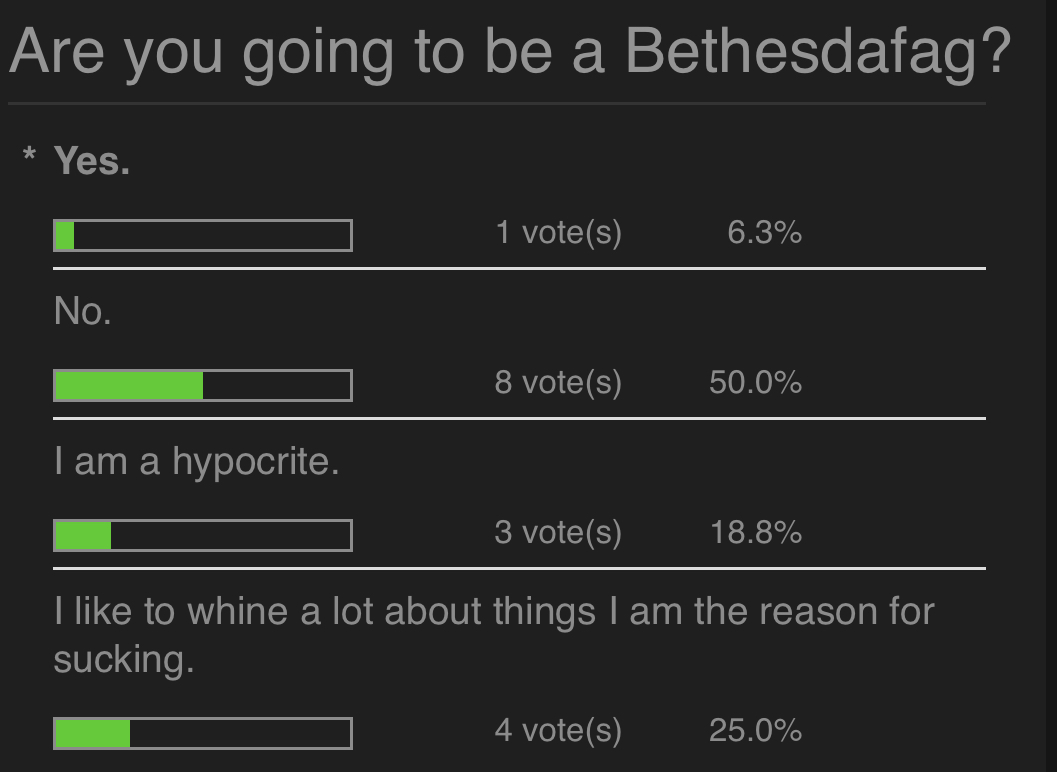Click the asterisk beside the Yes option
Viewport: 1057px width, 772px height.
pyautogui.click(x=31, y=158)
